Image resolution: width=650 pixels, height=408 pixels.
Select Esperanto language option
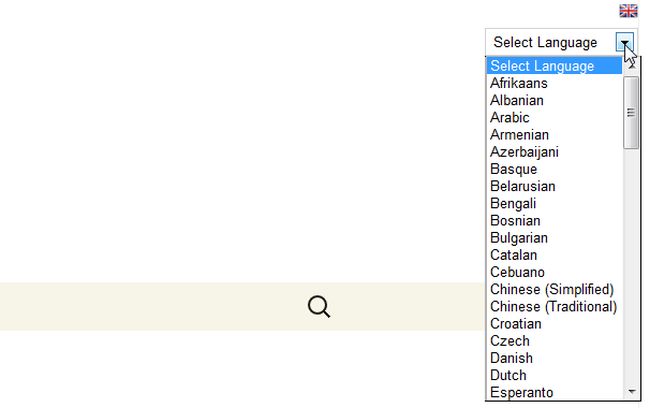pos(522,392)
